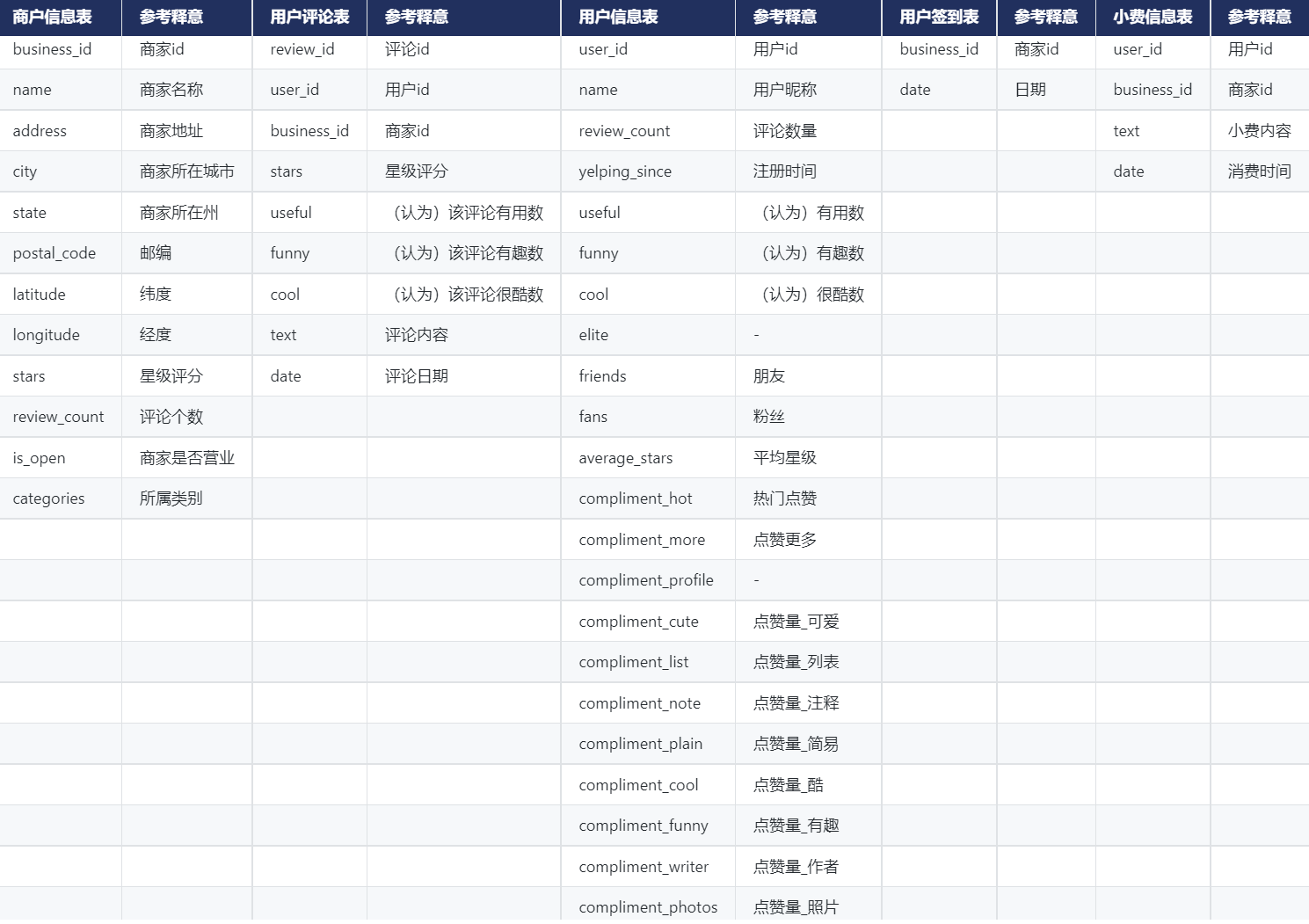1309x924 pixels.
Task: Select the 评论id description cell
Action: 463,49
